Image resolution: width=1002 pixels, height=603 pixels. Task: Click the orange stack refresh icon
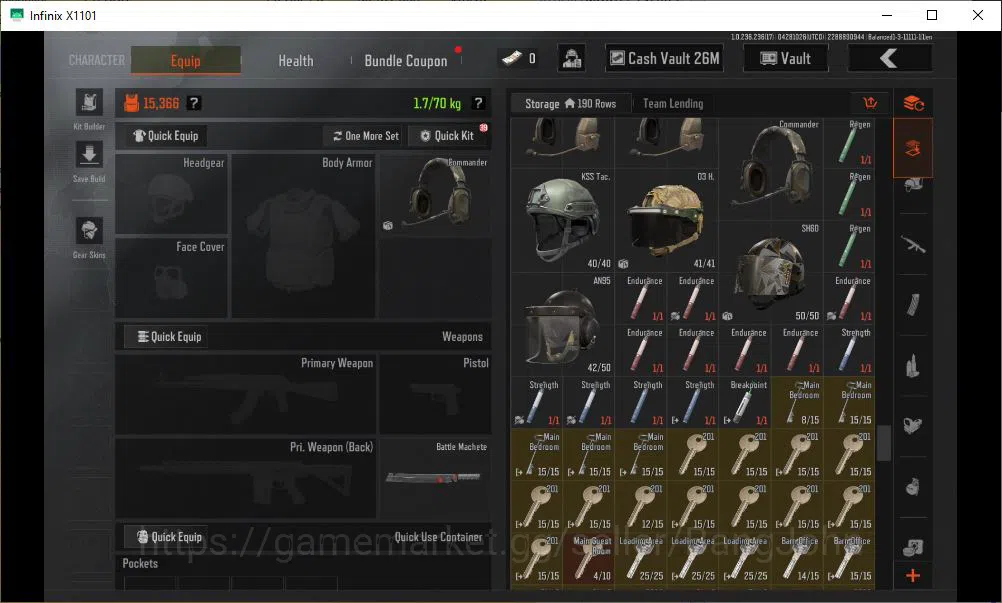pyautogui.click(x=913, y=103)
